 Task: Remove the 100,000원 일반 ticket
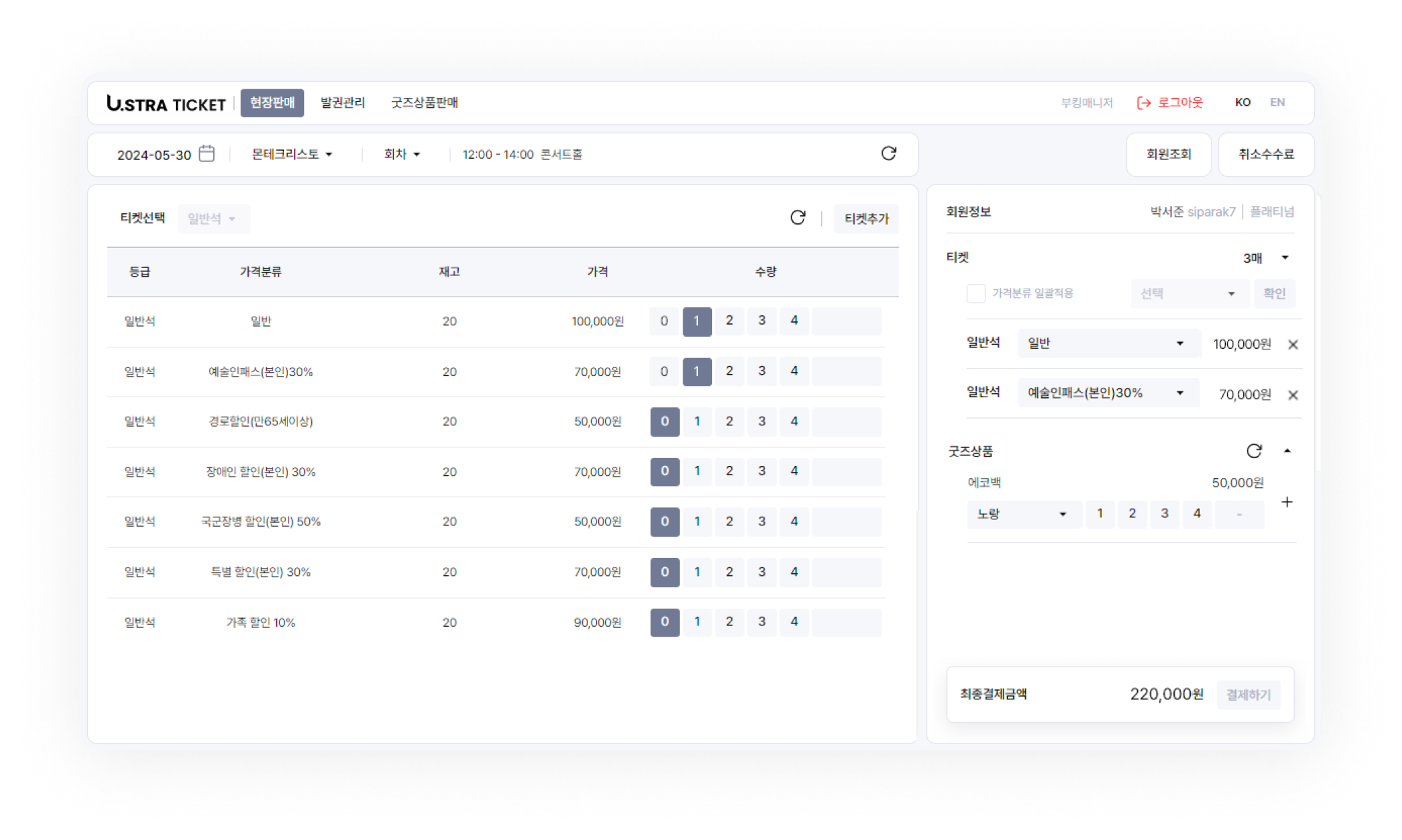point(1293,345)
